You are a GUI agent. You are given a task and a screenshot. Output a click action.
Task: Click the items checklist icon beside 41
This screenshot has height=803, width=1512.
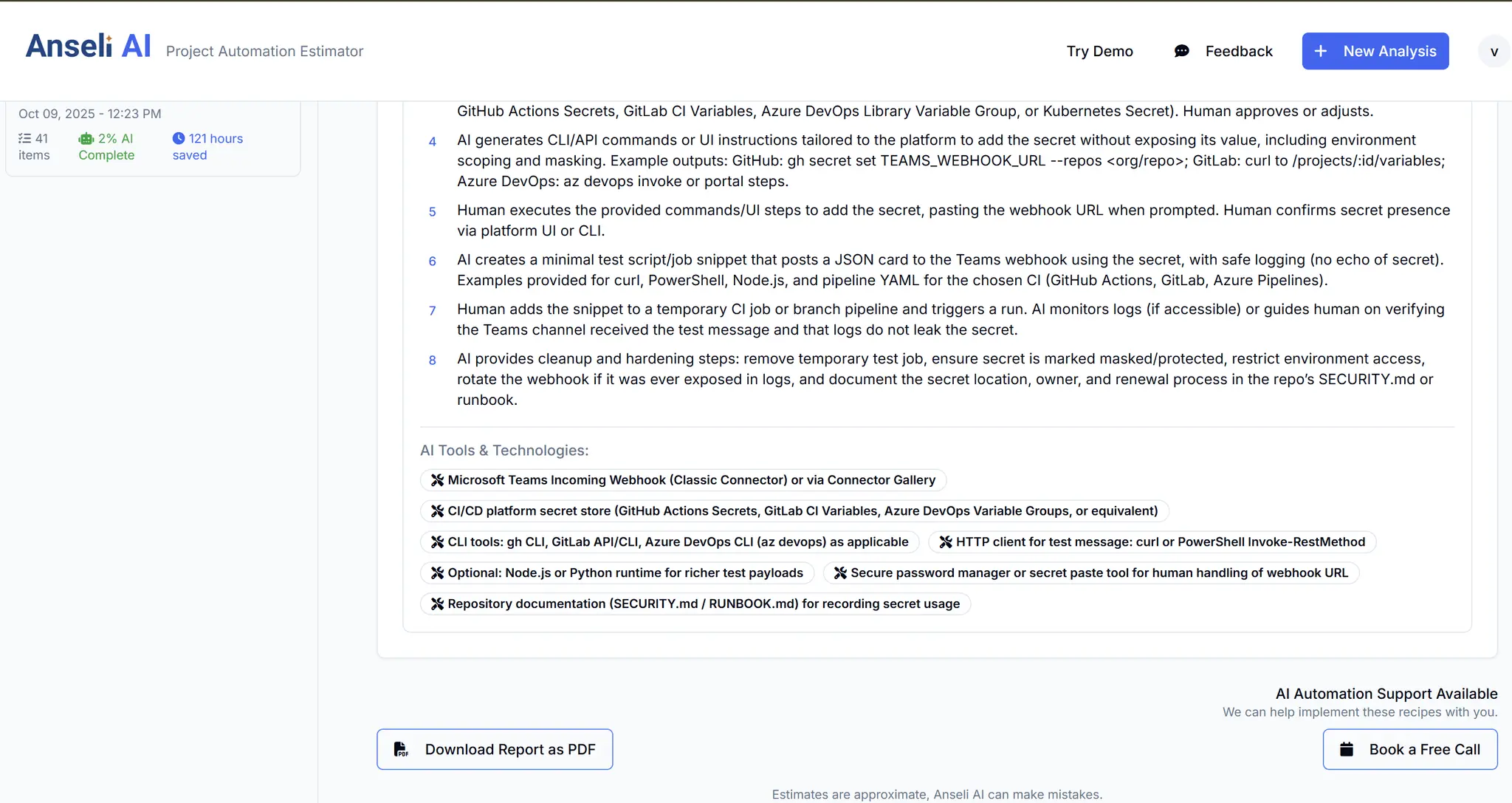(x=25, y=138)
